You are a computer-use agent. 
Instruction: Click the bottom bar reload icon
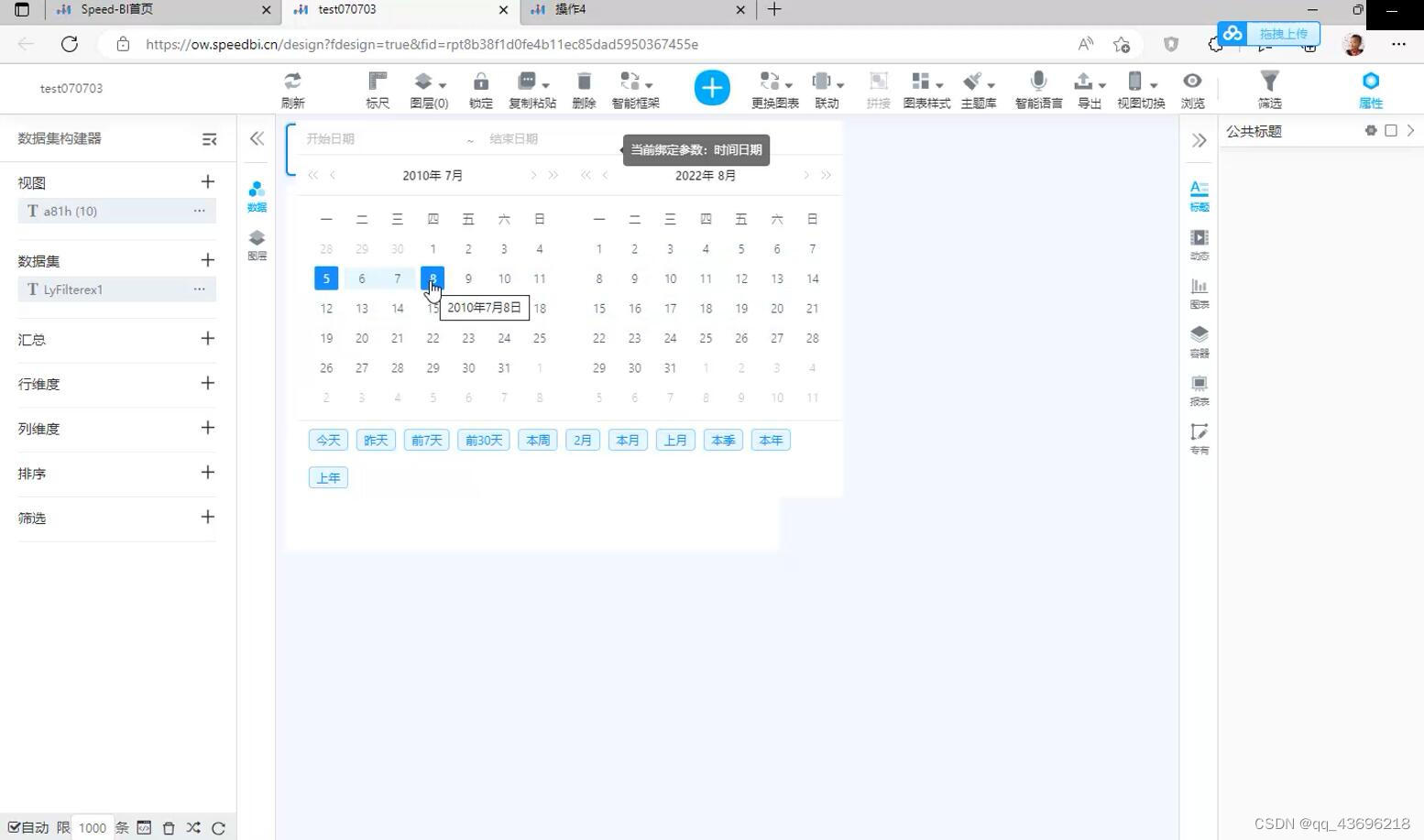[218, 828]
